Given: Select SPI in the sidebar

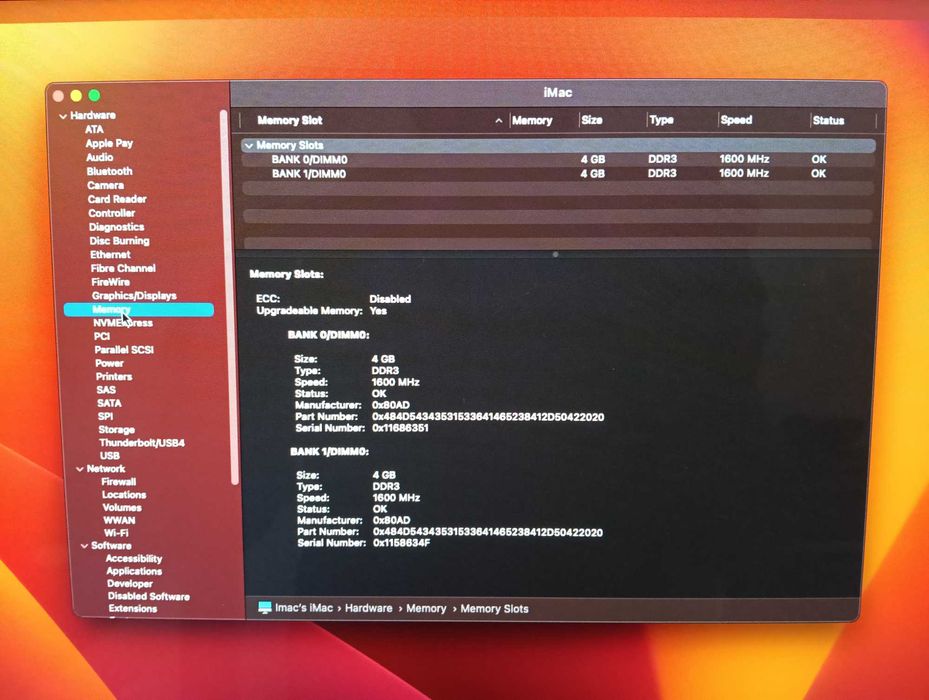Looking at the screenshot, I should click(105, 417).
